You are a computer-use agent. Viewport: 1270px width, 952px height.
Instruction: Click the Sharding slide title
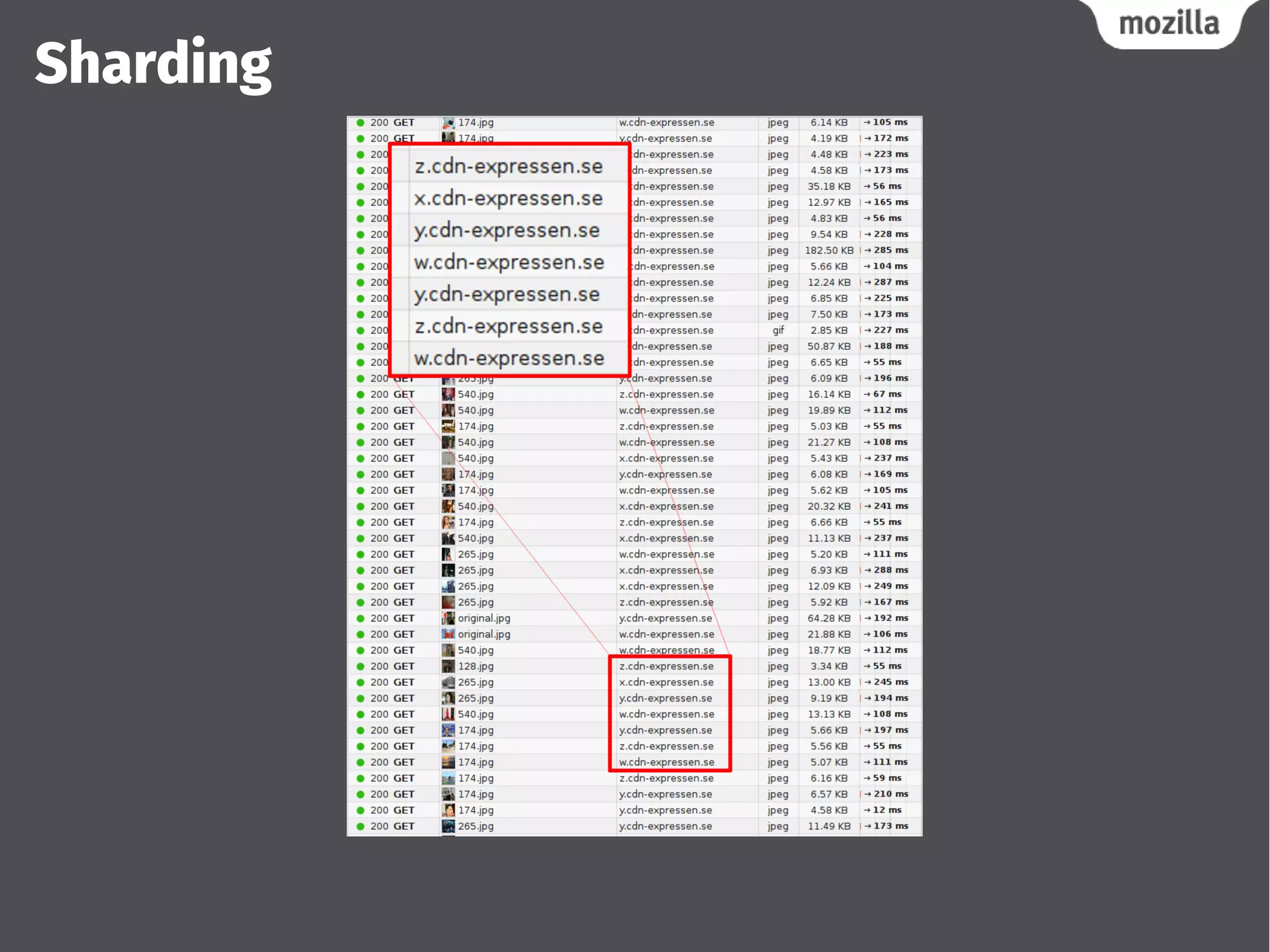pos(153,65)
